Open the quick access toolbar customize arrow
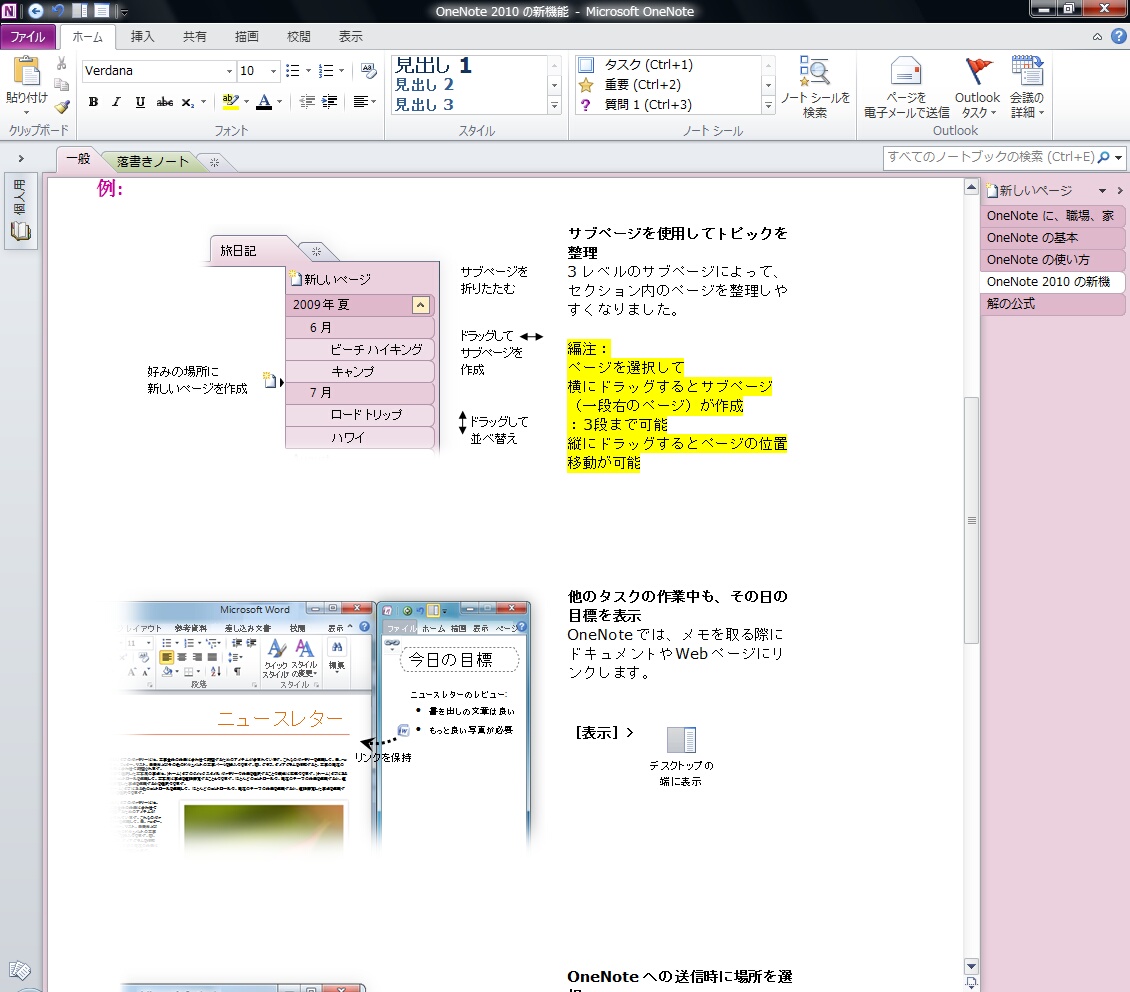 (x=123, y=12)
